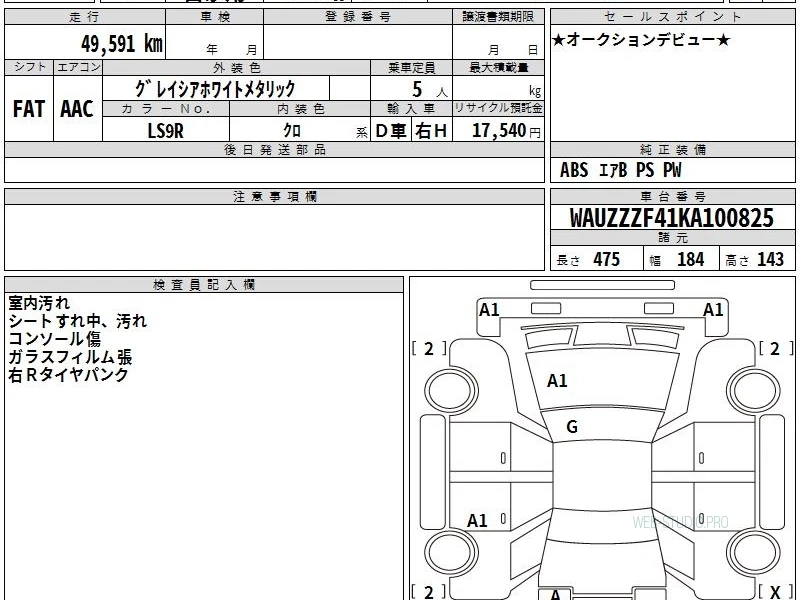Screen dimensions: 800x600
Task: Select inspector note シートすれ中、汚れ
Action: coord(78,321)
